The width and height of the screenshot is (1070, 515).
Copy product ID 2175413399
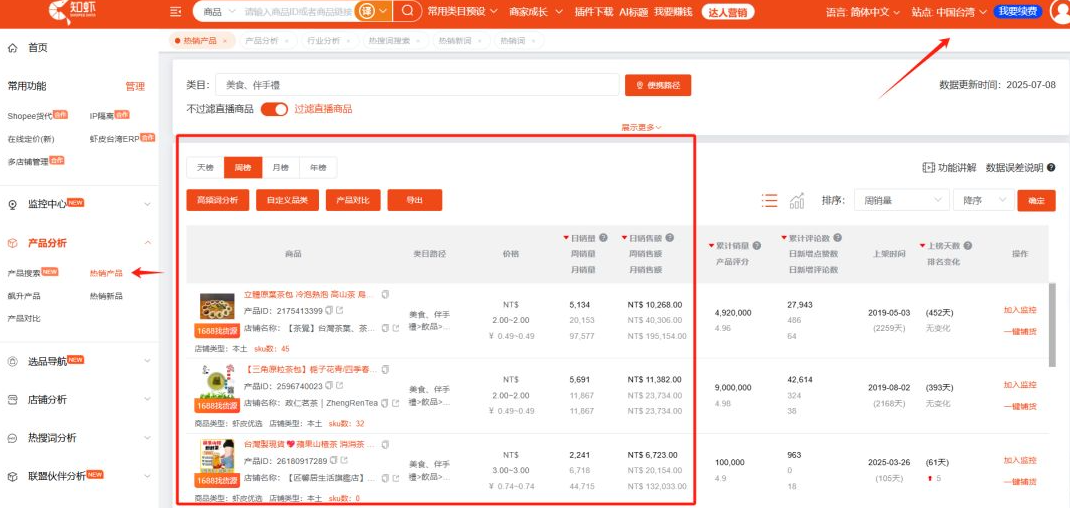tap(329, 311)
